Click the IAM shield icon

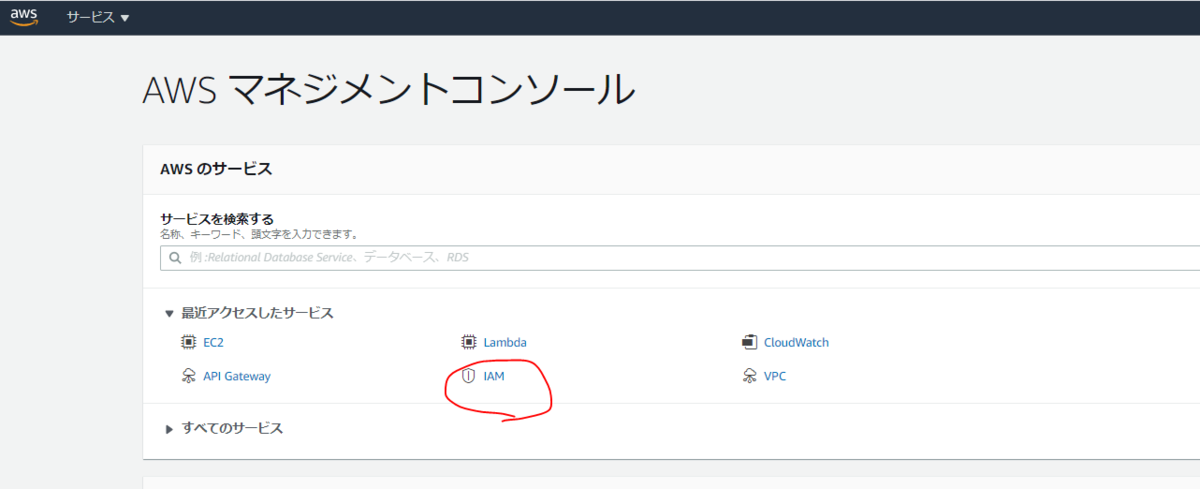(468, 376)
